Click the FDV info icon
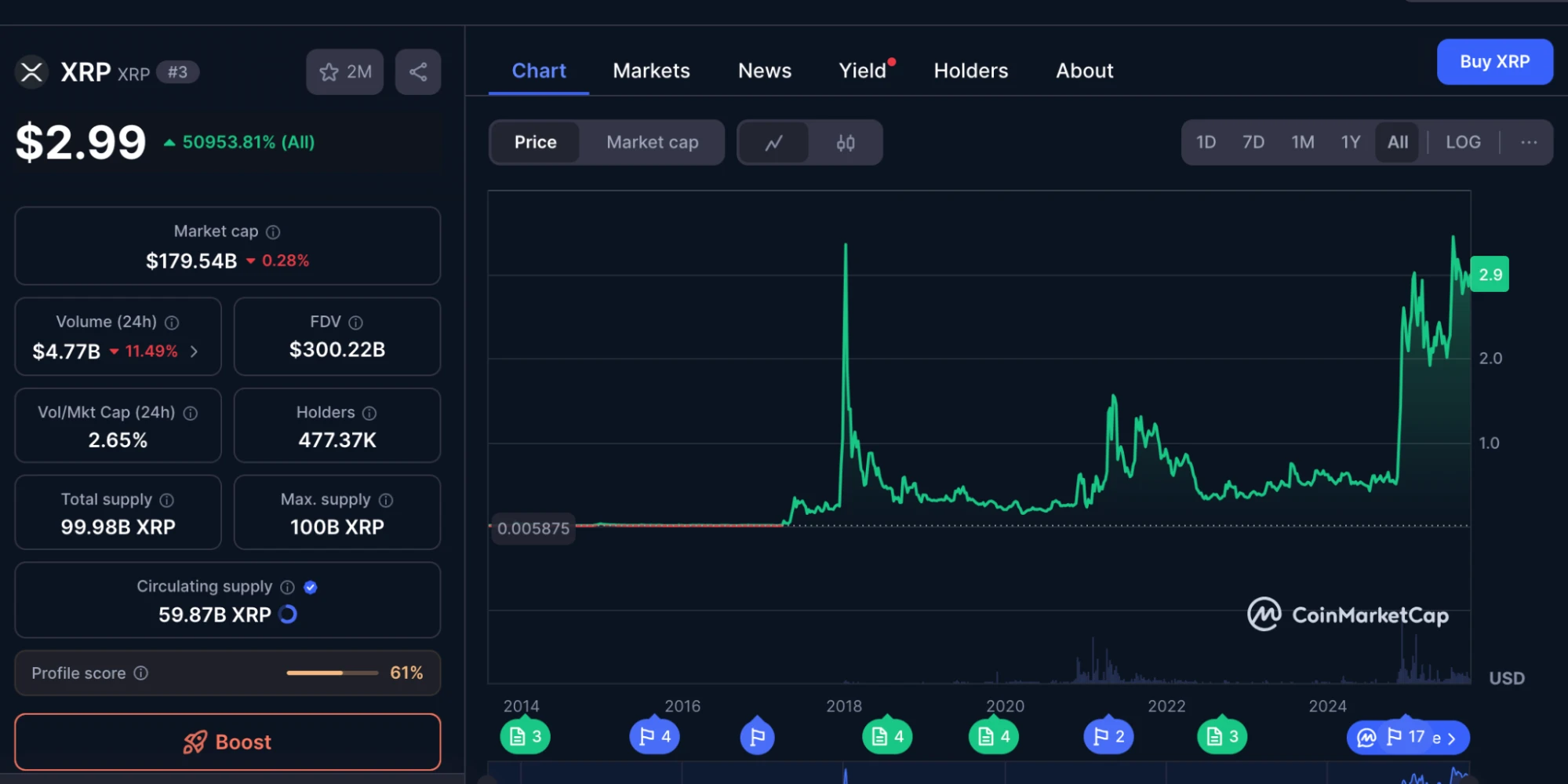1568x784 pixels. point(355,323)
